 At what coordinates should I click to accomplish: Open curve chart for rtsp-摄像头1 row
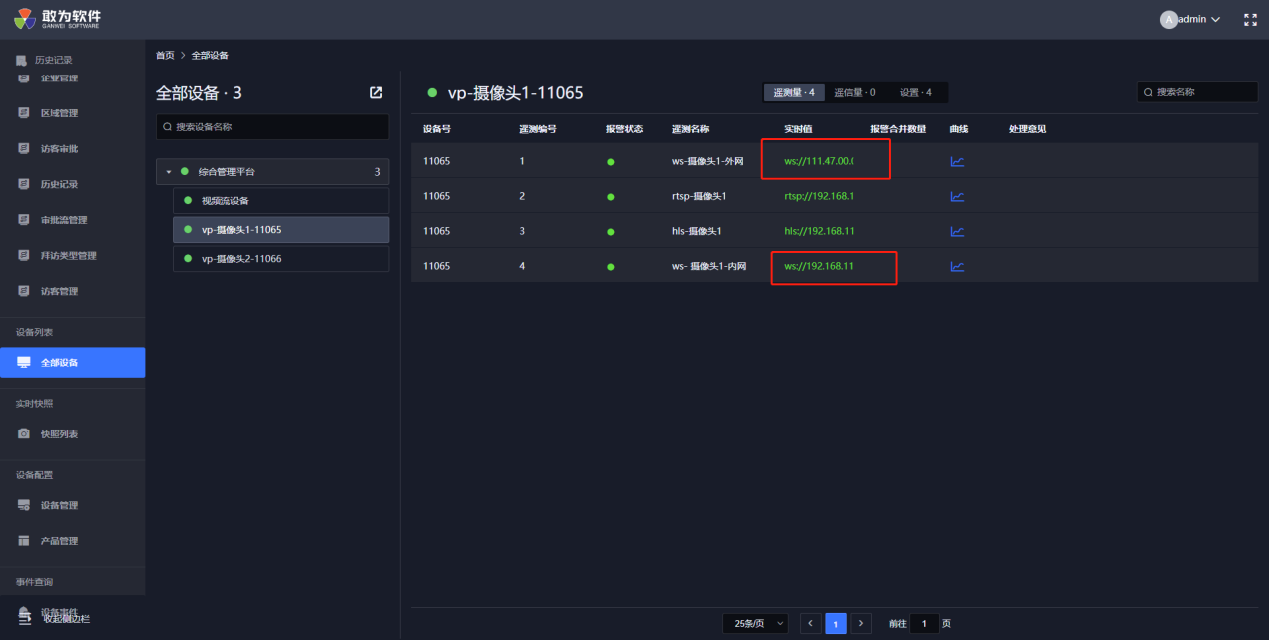(957, 196)
